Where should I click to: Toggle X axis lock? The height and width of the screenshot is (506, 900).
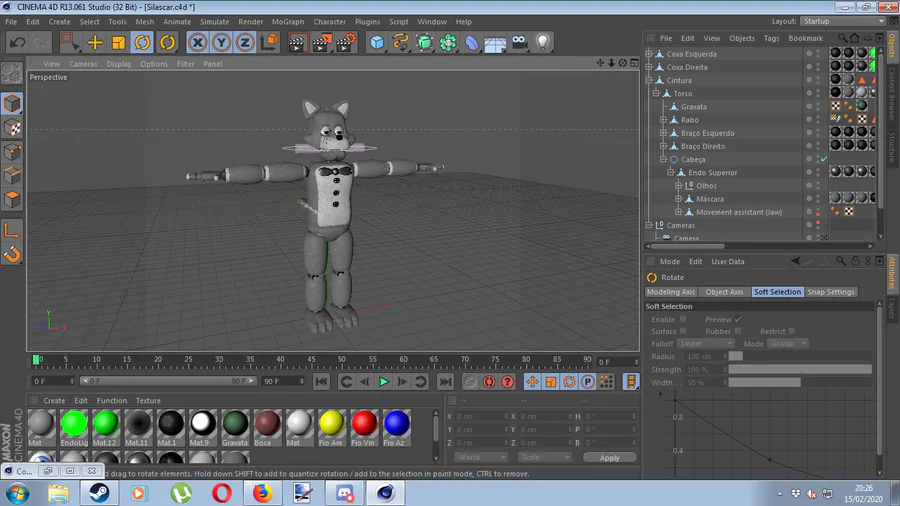tap(197, 42)
